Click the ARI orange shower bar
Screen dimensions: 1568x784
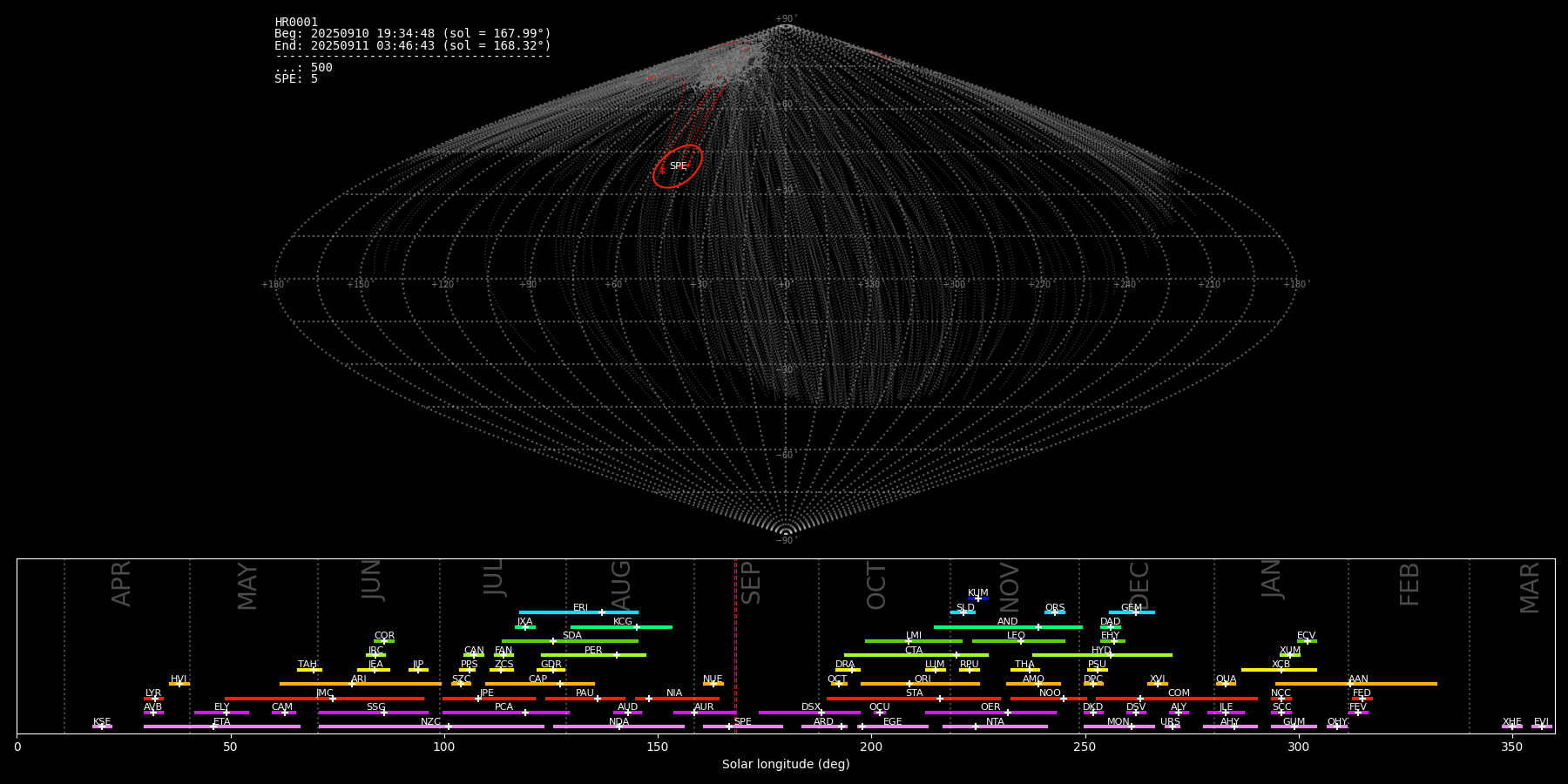click(x=361, y=684)
